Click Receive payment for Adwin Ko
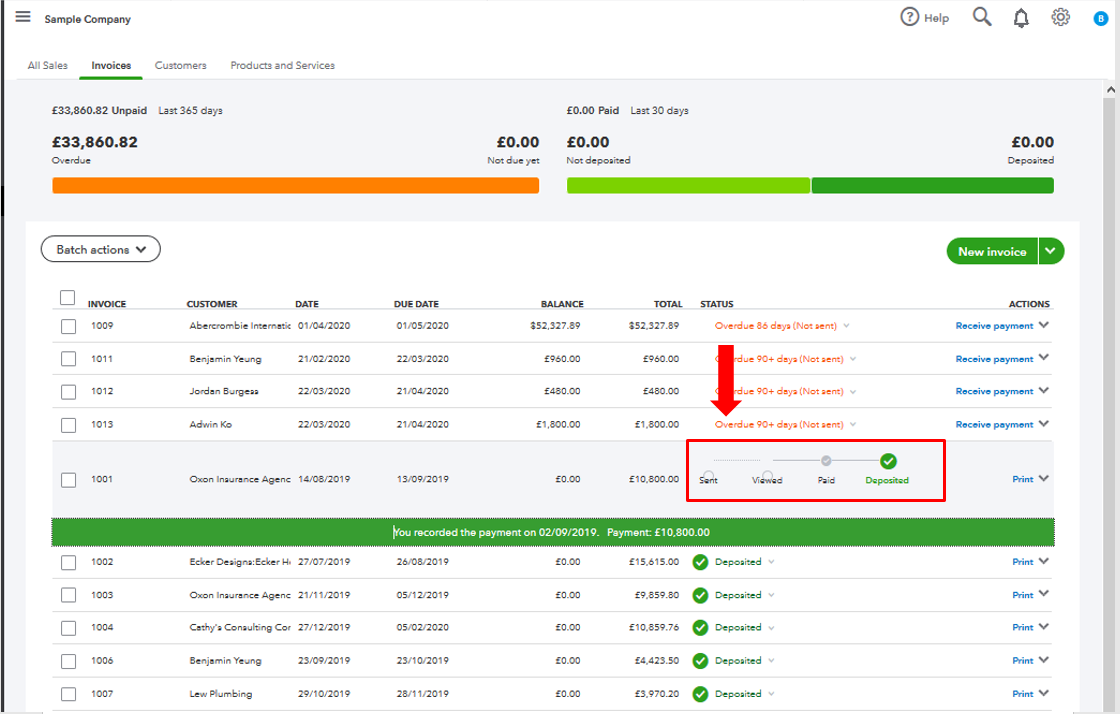The image size is (1120, 714). click(x=995, y=424)
